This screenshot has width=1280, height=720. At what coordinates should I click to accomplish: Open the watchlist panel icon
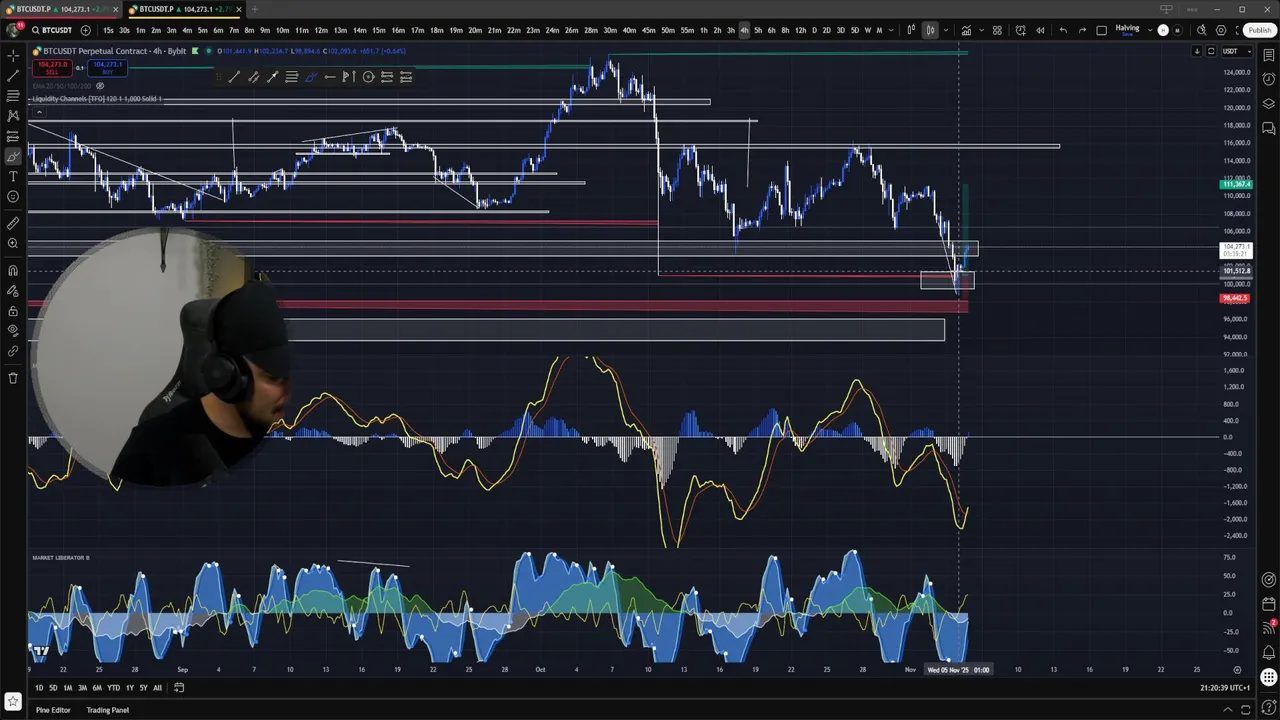pyautogui.click(x=1268, y=55)
